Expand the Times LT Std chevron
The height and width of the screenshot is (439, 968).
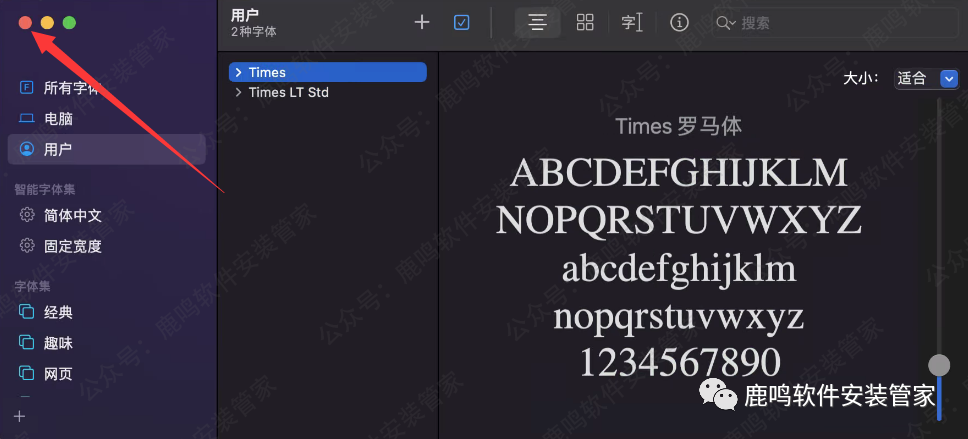238,93
